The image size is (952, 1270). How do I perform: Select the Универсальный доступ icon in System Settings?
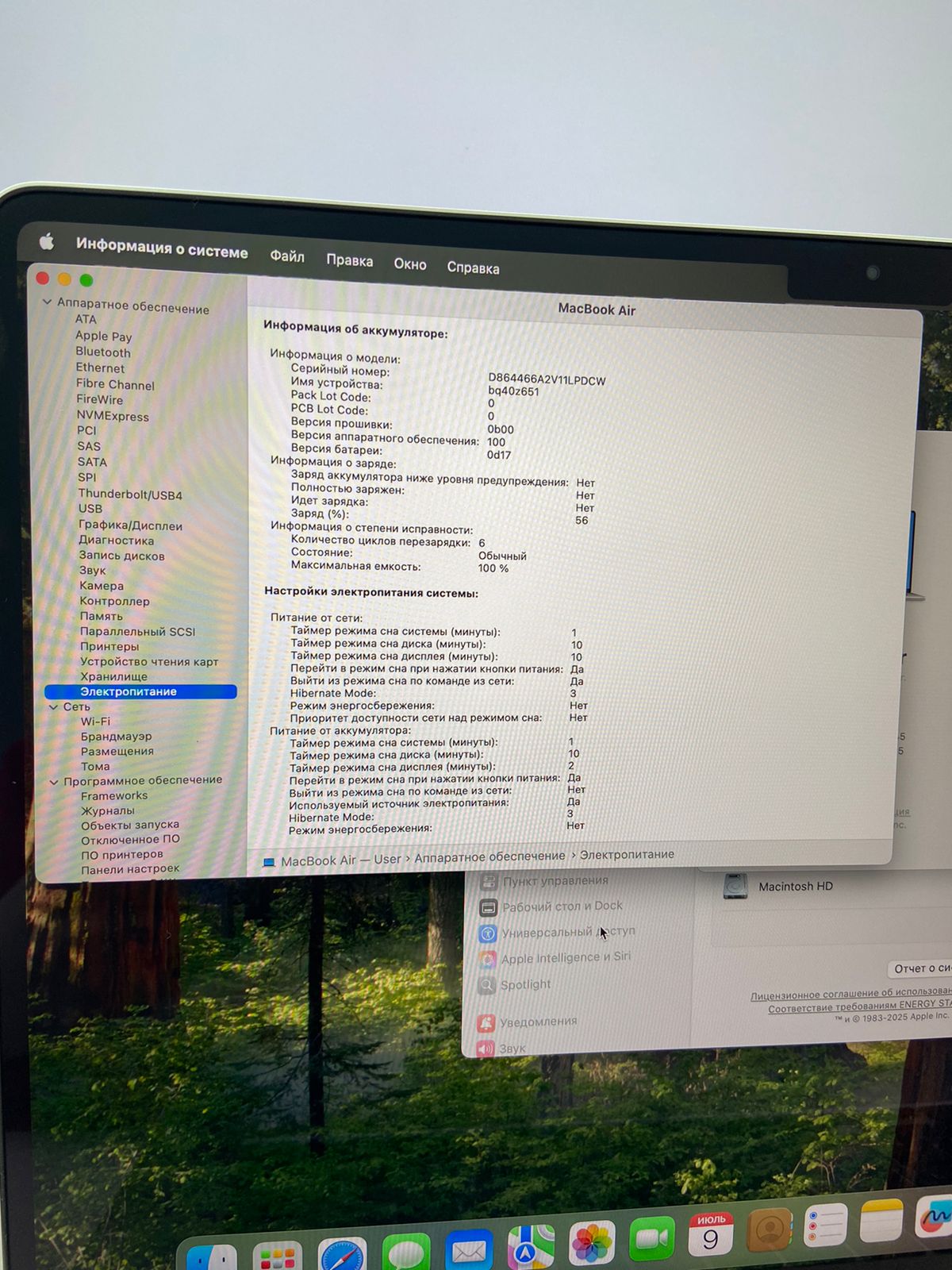coord(488,933)
